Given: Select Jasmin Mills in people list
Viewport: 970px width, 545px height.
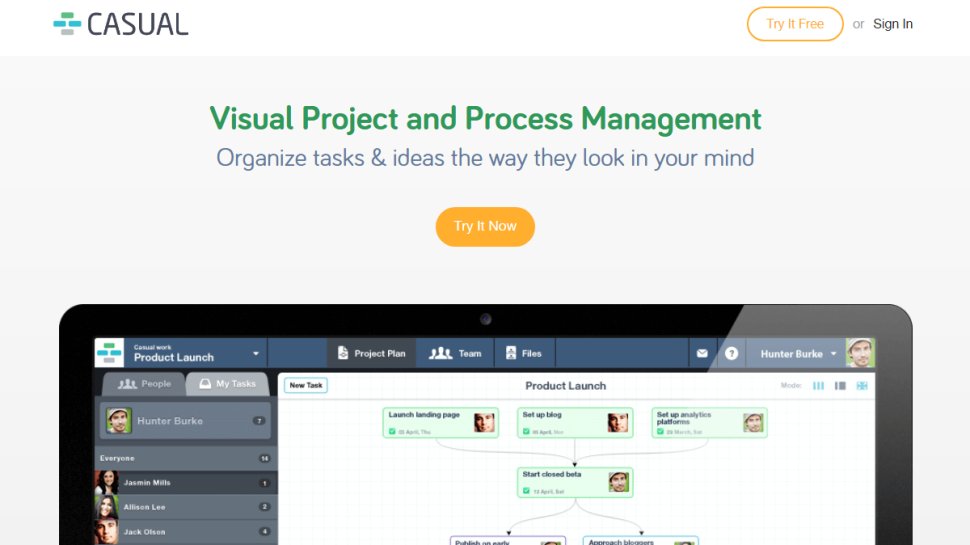Looking at the screenshot, I should (185, 483).
